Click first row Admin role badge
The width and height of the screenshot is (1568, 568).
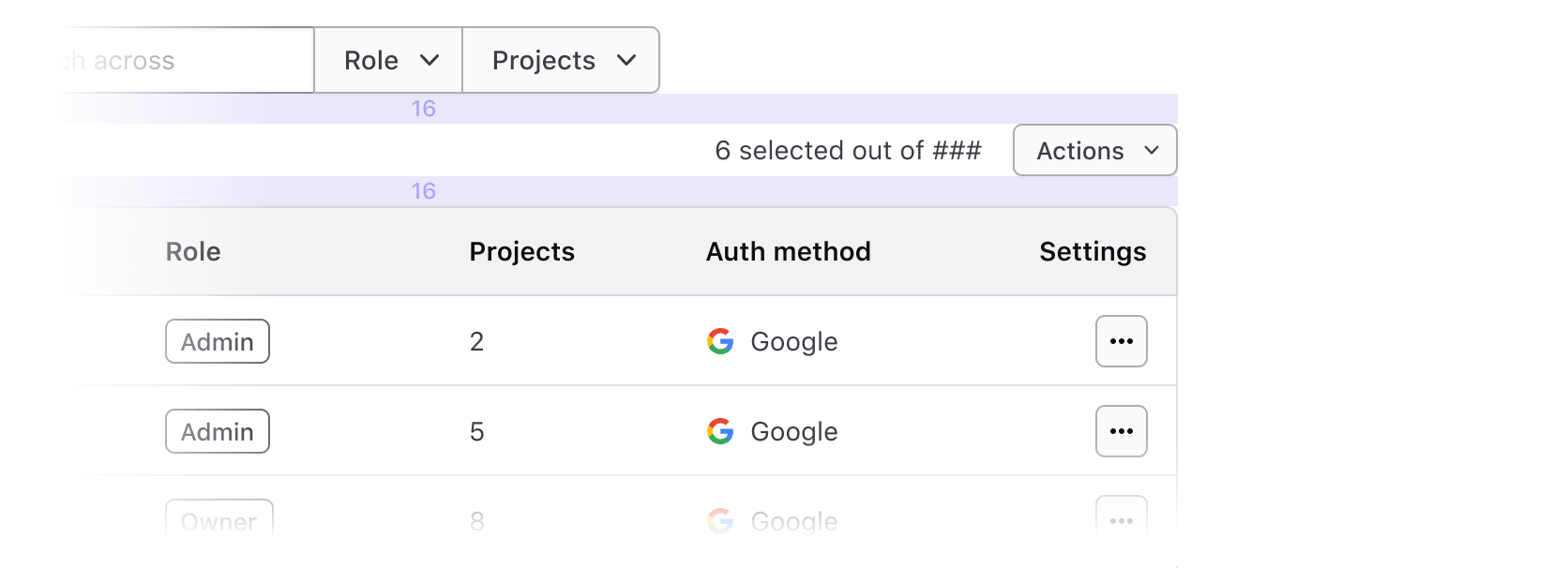[218, 341]
